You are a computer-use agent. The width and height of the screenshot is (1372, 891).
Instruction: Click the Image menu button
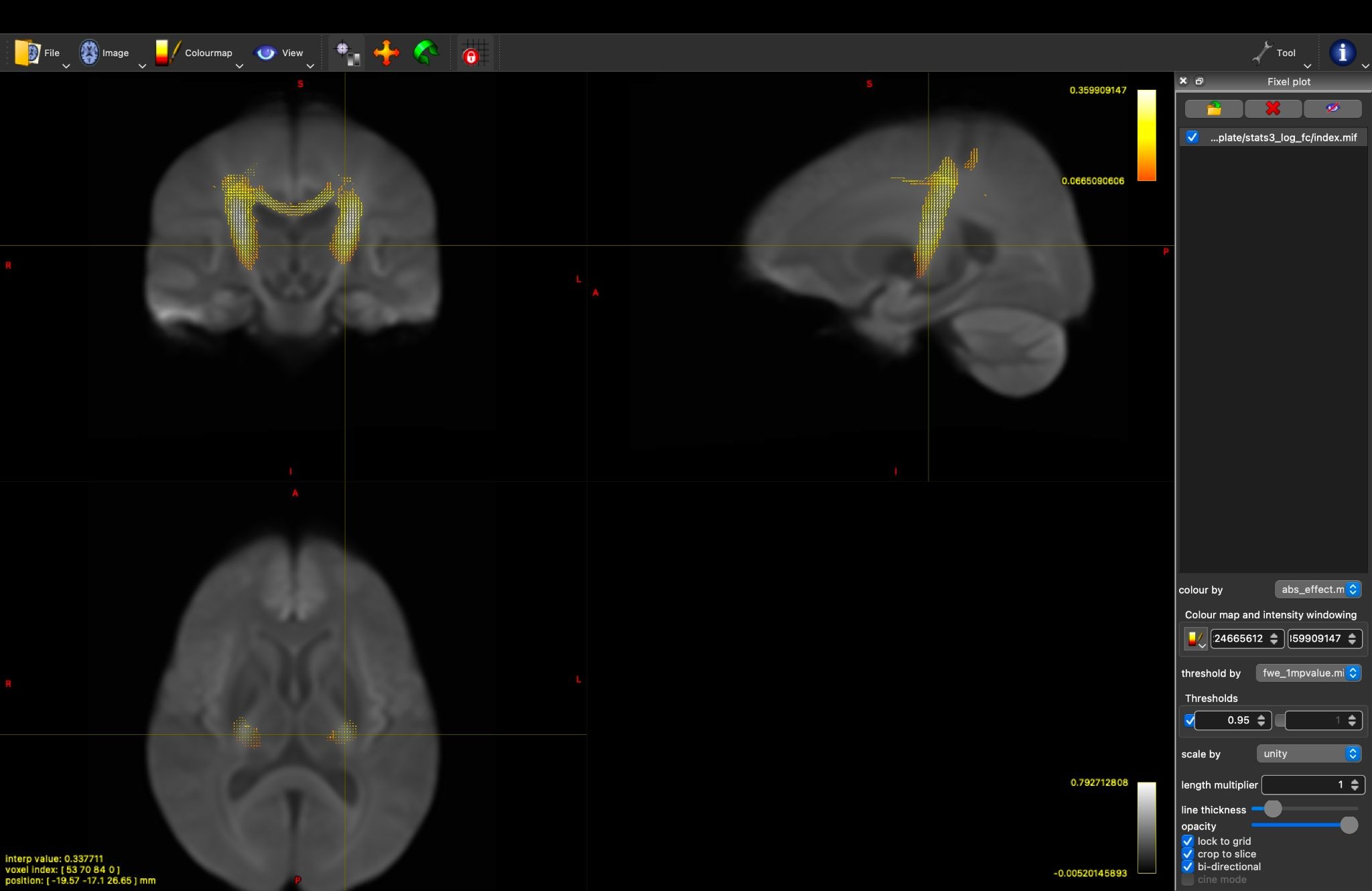pos(111,53)
